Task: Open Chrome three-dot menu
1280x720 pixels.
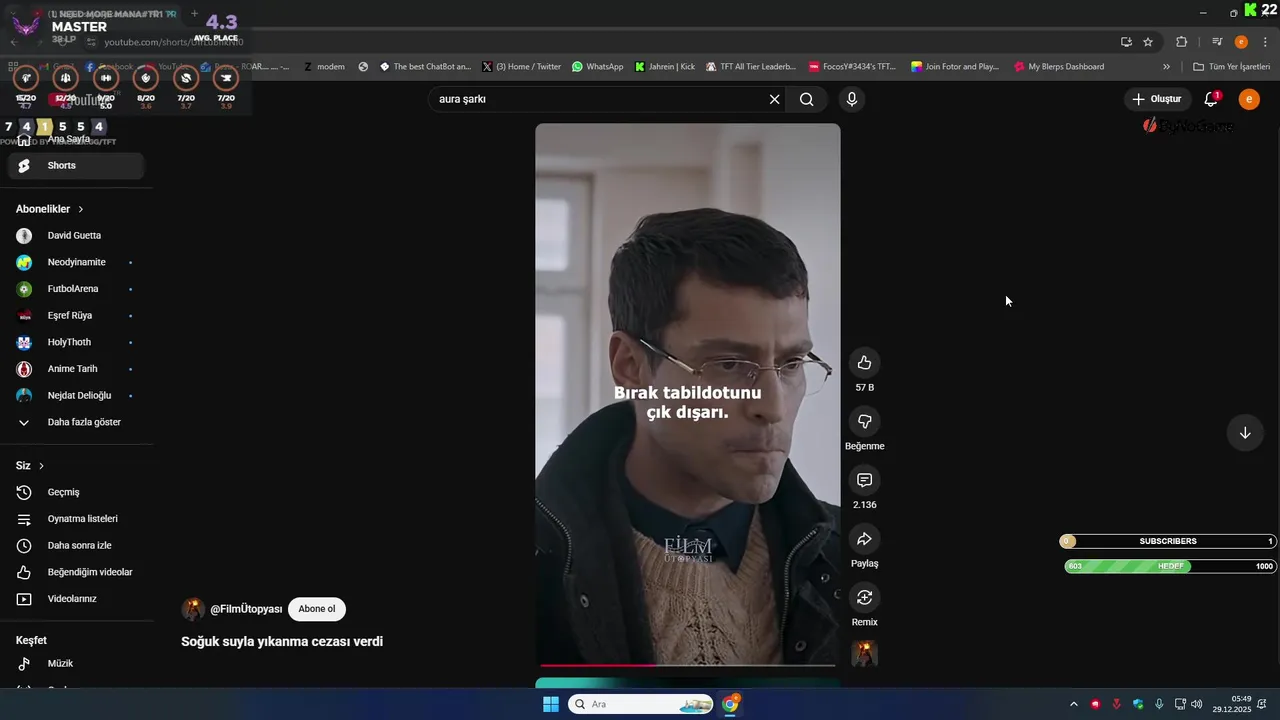Action: coord(1263,42)
